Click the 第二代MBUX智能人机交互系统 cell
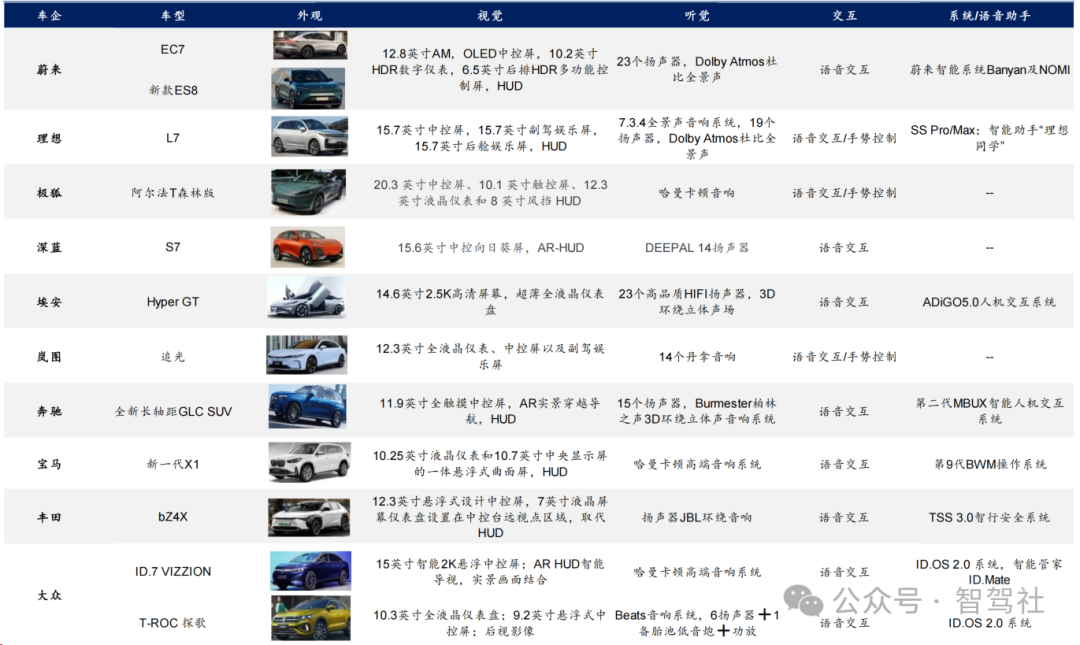This screenshot has height=645, width=1080. 990,411
